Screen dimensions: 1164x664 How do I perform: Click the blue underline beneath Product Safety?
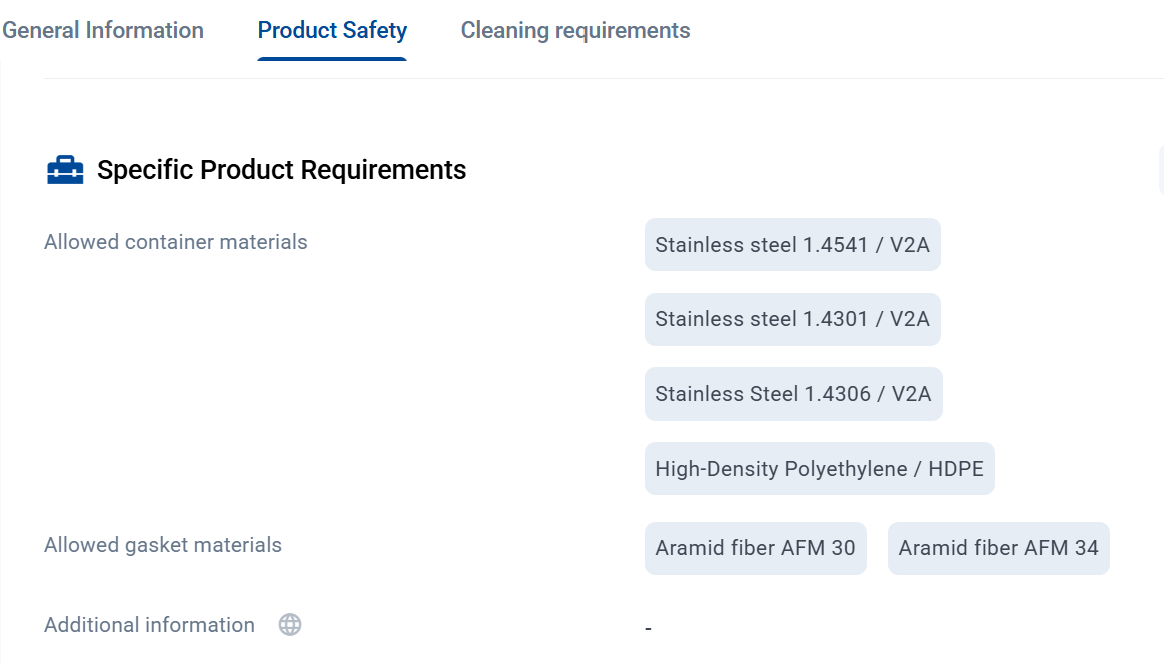[x=332, y=59]
